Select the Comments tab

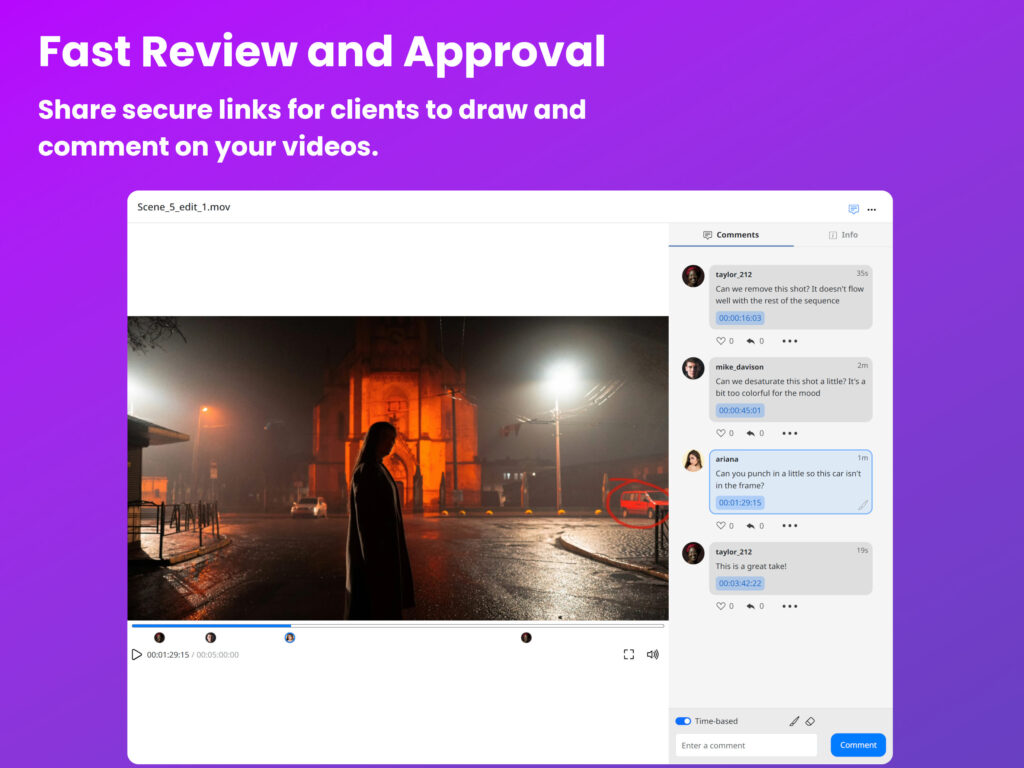pyautogui.click(x=731, y=235)
